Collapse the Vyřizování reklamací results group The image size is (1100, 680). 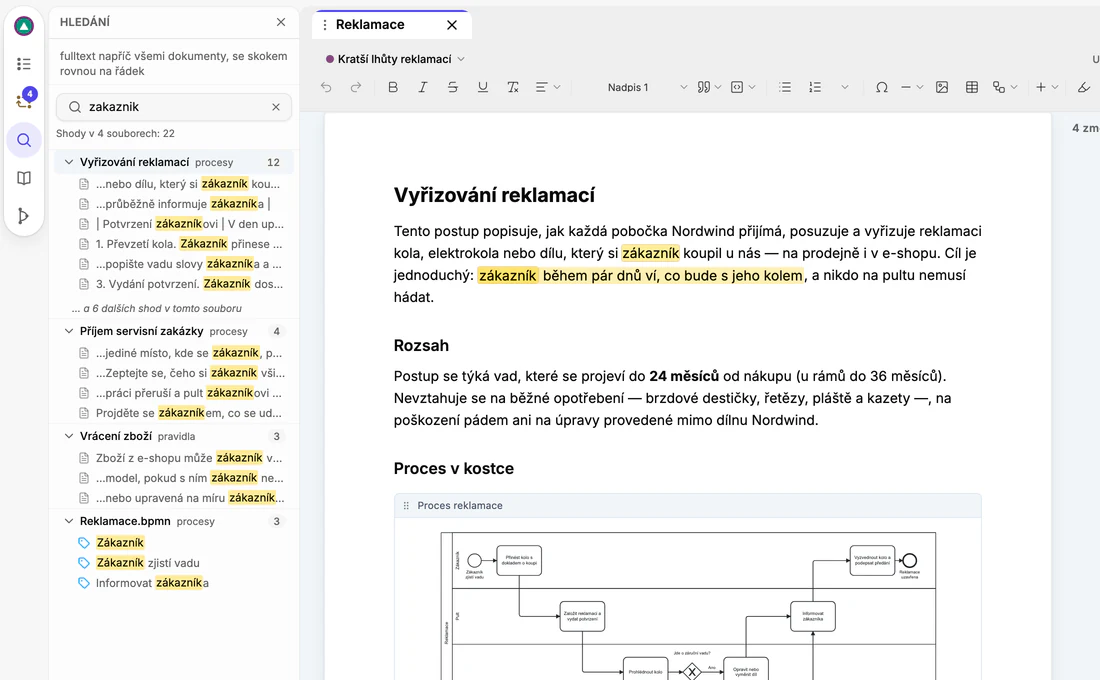(x=69, y=162)
